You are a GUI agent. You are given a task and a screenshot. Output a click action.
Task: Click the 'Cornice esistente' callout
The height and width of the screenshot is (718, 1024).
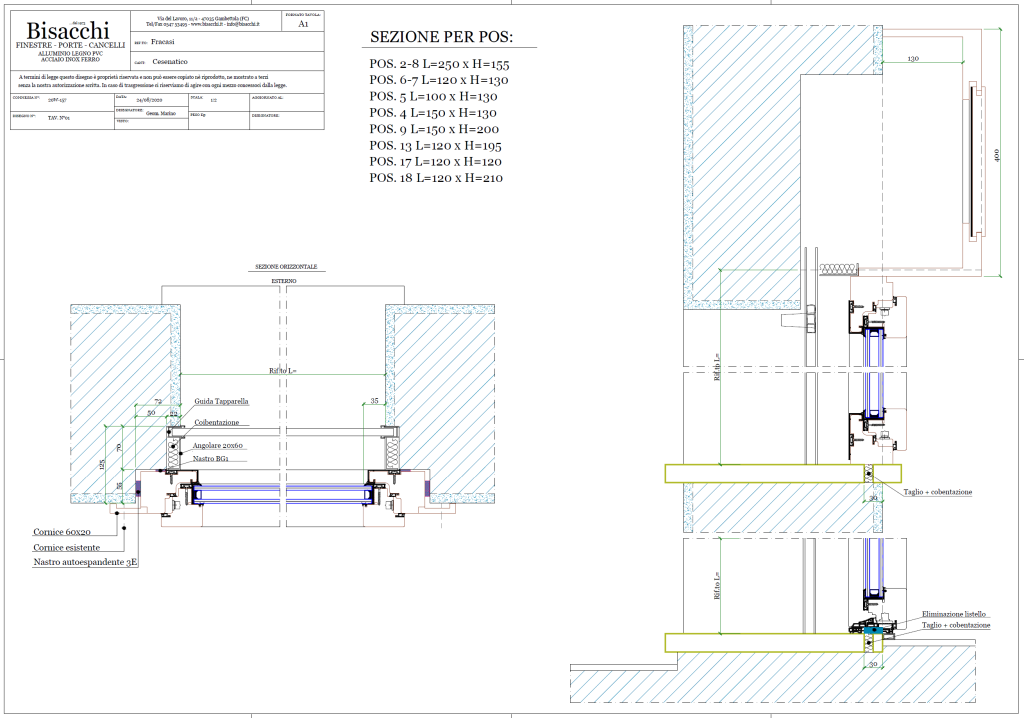click(67, 547)
